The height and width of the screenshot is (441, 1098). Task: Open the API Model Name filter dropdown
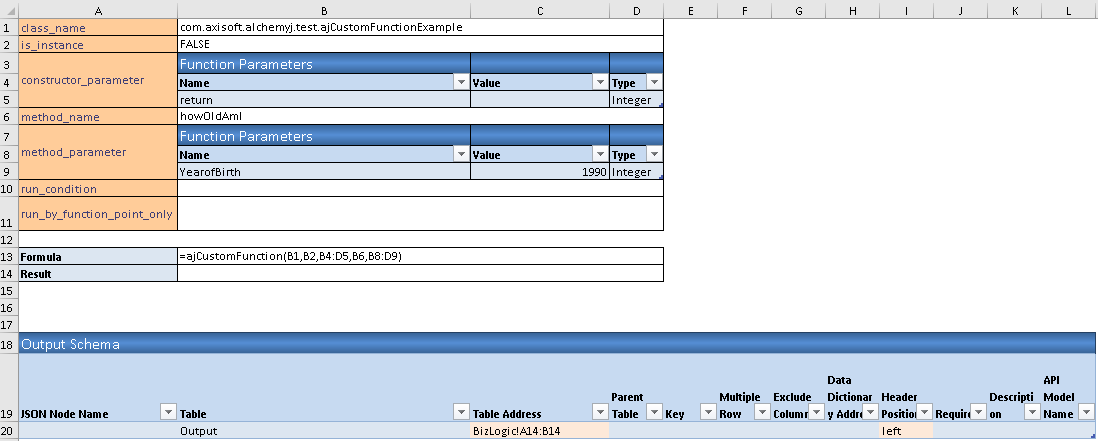pos(1085,413)
